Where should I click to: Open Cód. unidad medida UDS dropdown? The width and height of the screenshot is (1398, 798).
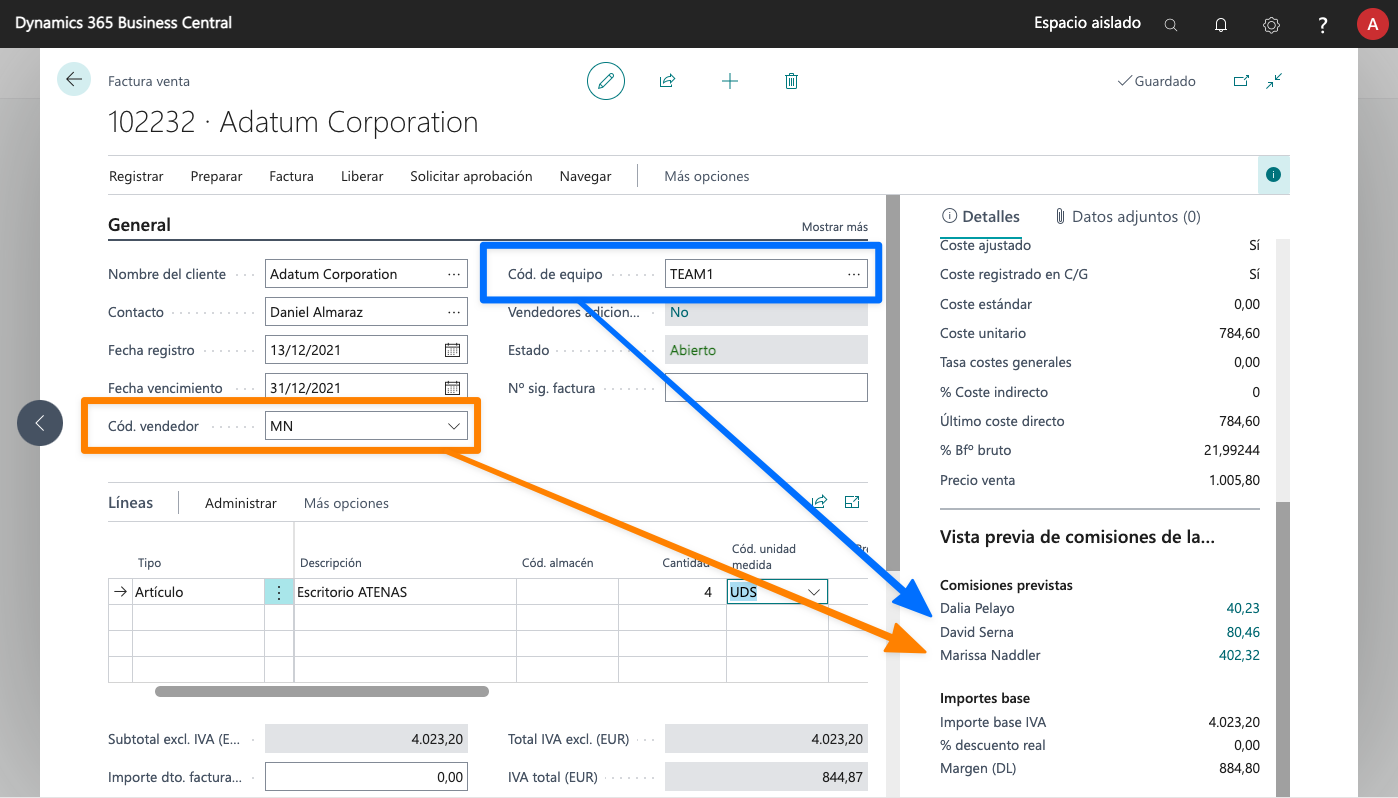[x=814, y=592]
